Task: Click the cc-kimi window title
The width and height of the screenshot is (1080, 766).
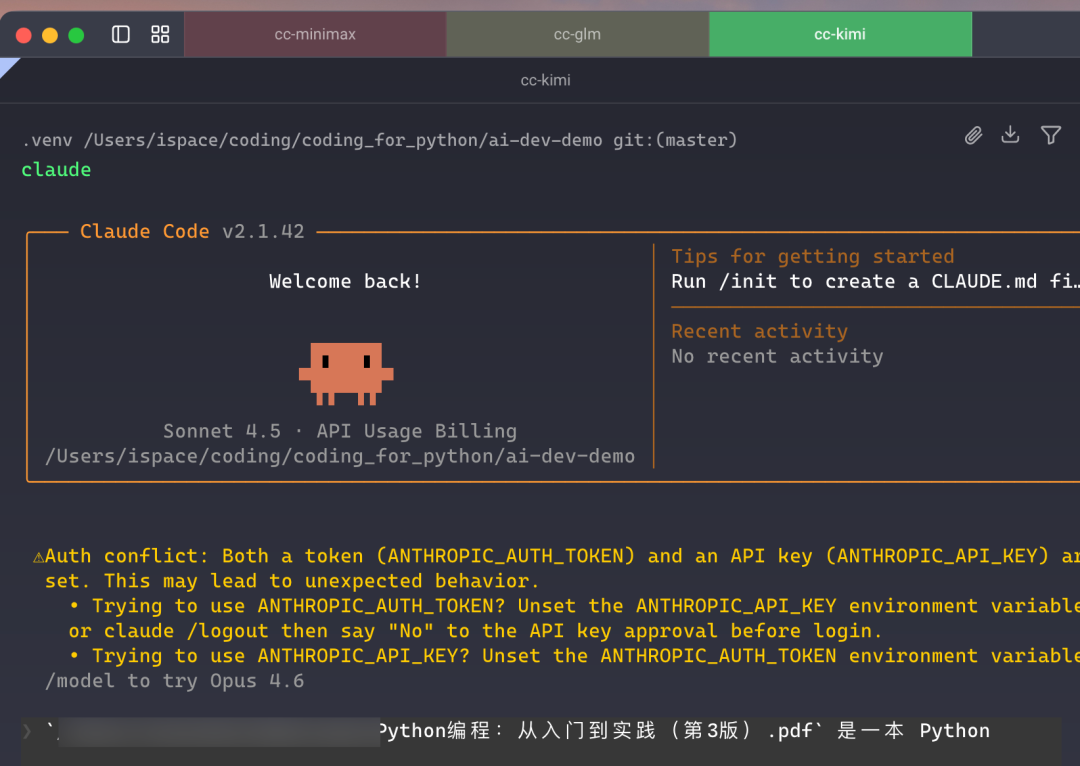Action: (546, 80)
